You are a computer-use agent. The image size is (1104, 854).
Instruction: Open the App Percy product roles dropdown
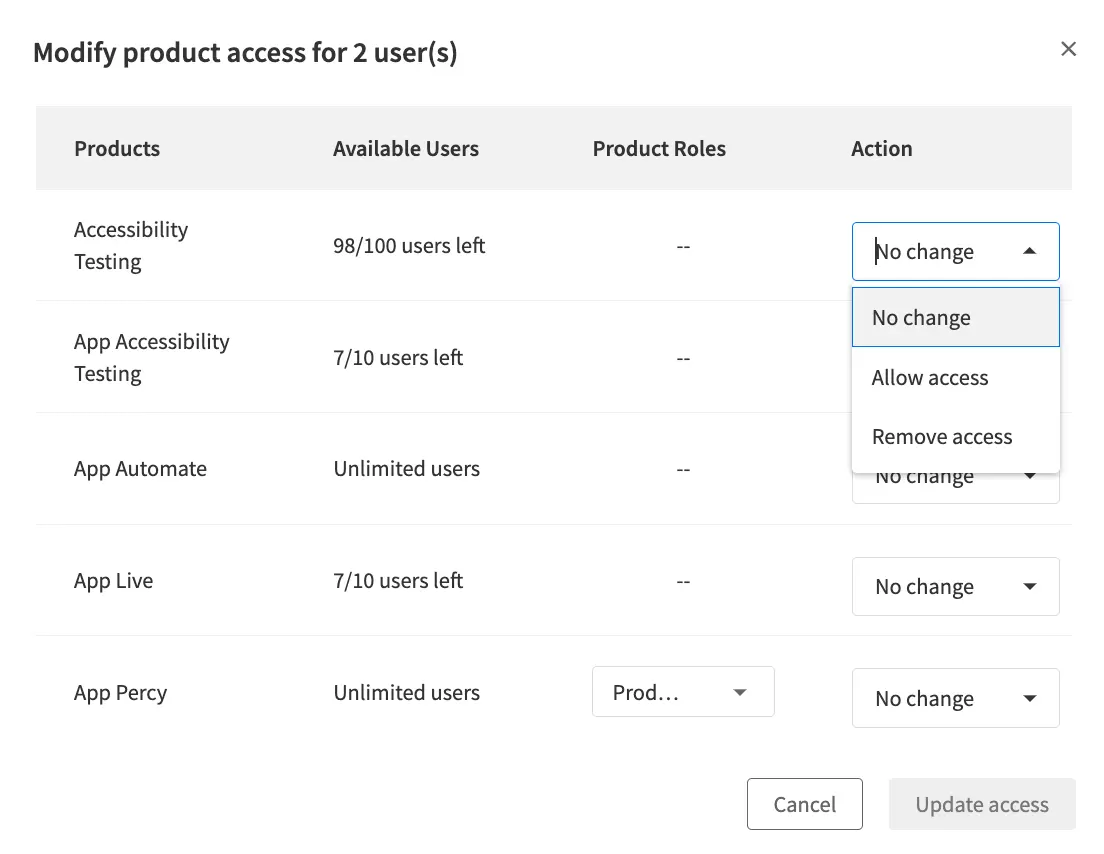click(683, 693)
